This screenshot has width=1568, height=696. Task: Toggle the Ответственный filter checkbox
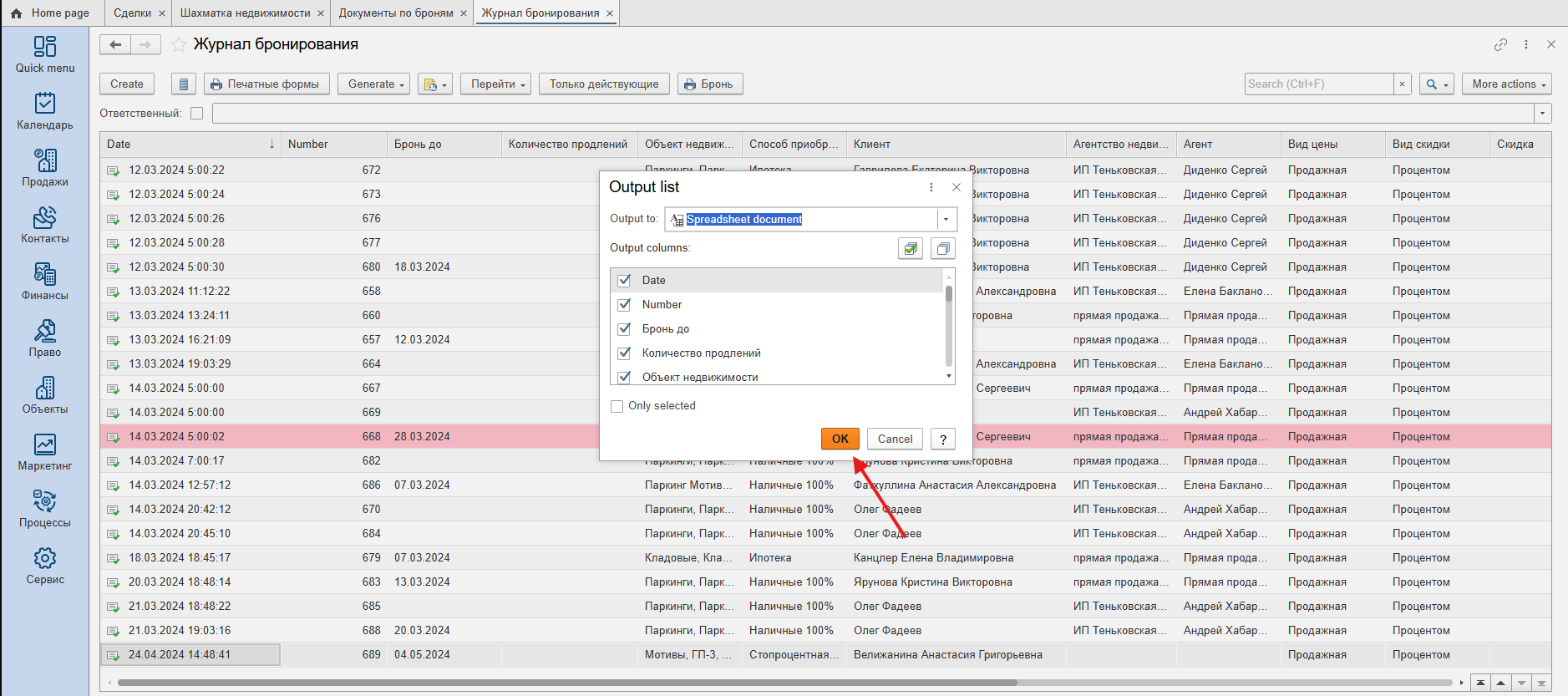click(x=197, y=113)
